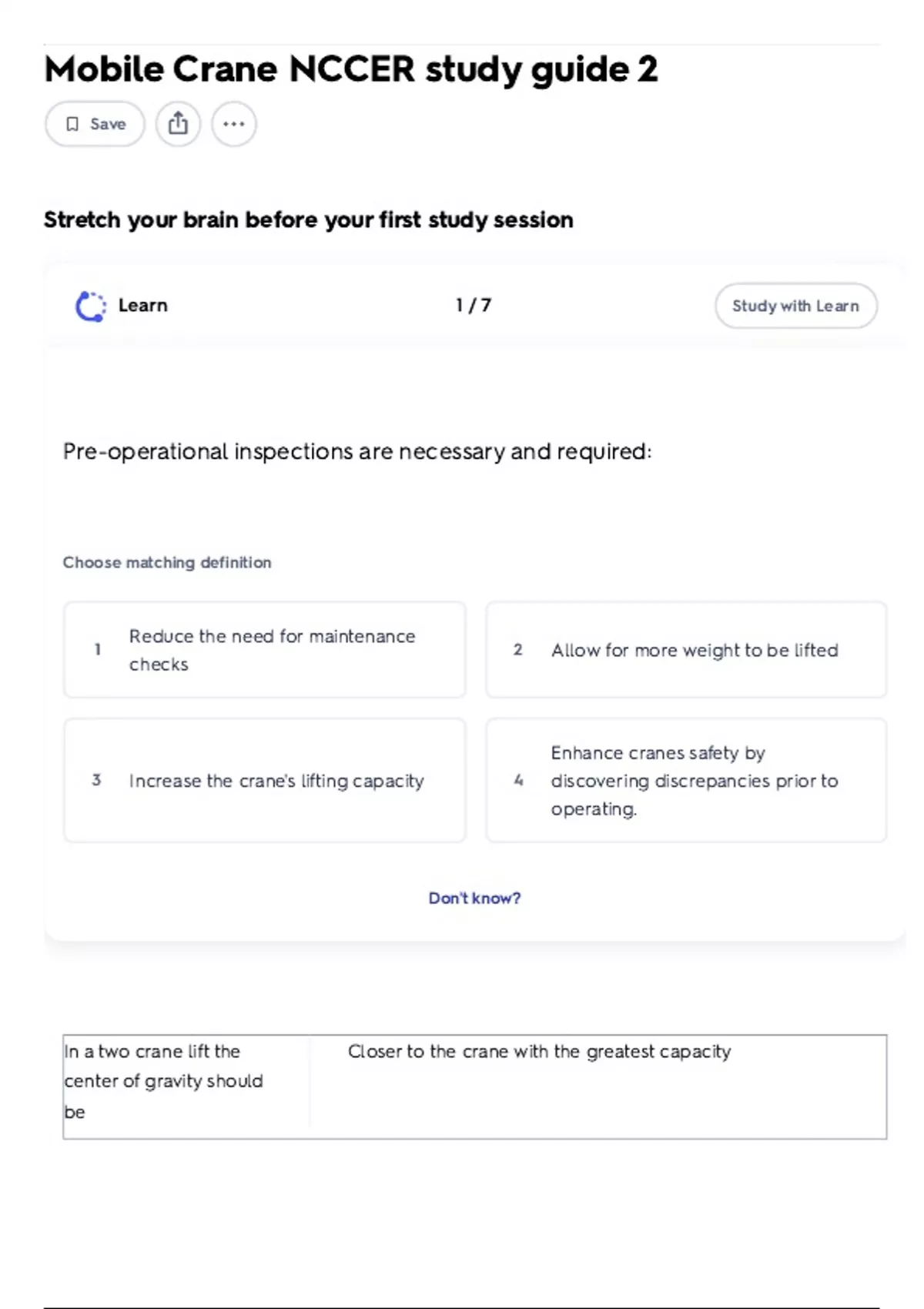Choose 'Enhance cranes safety by discovering discrepancies'
The height and width of the screenshot is (1309, 924).
tap(686, 780)
